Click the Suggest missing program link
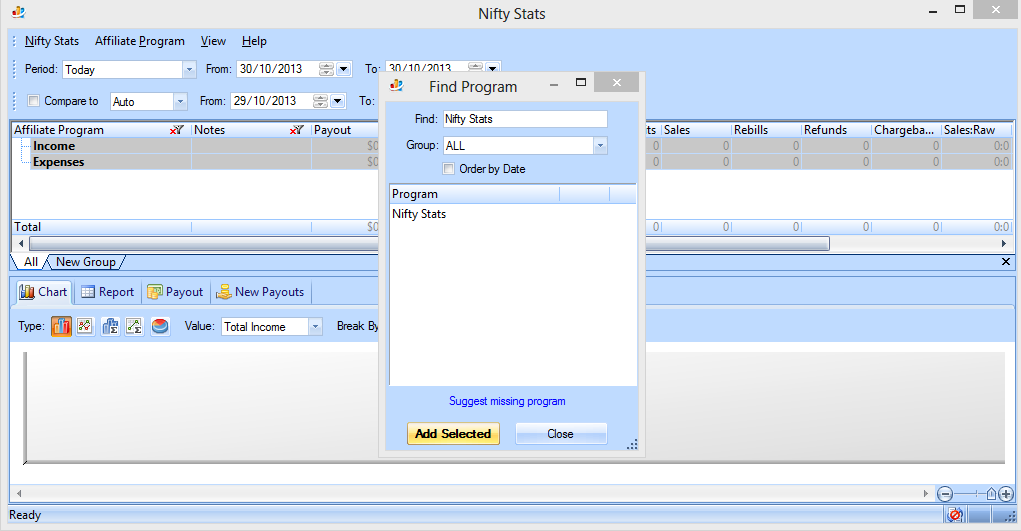The width and height of the screenshot is (1021, 531). coord(507,401)
